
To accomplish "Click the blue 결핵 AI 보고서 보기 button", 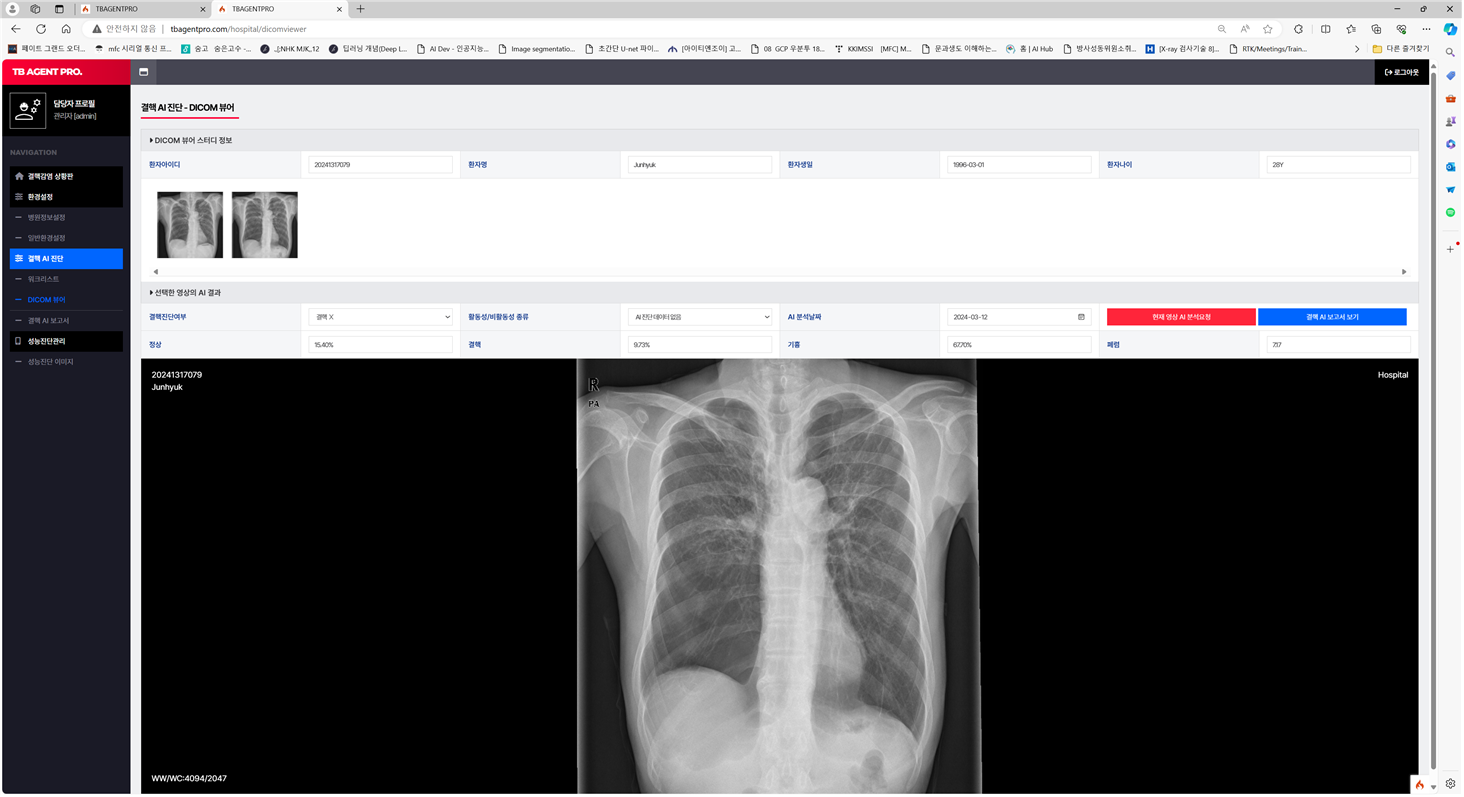I will (1332, 317).
